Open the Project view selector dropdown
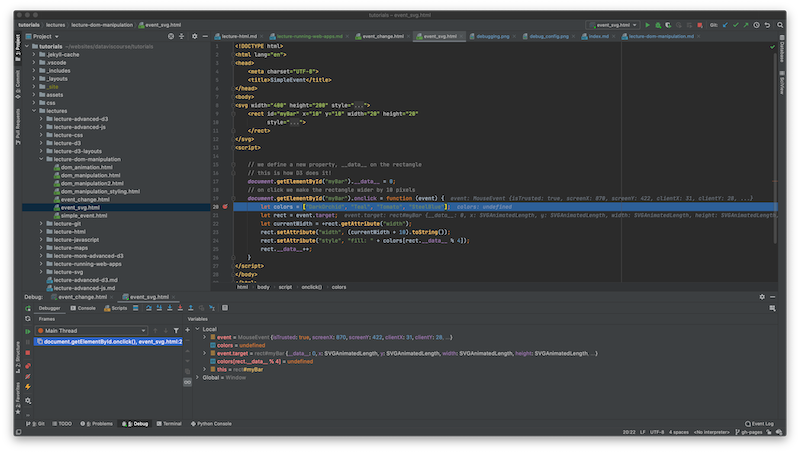800x453 pixels. [42, 36]
